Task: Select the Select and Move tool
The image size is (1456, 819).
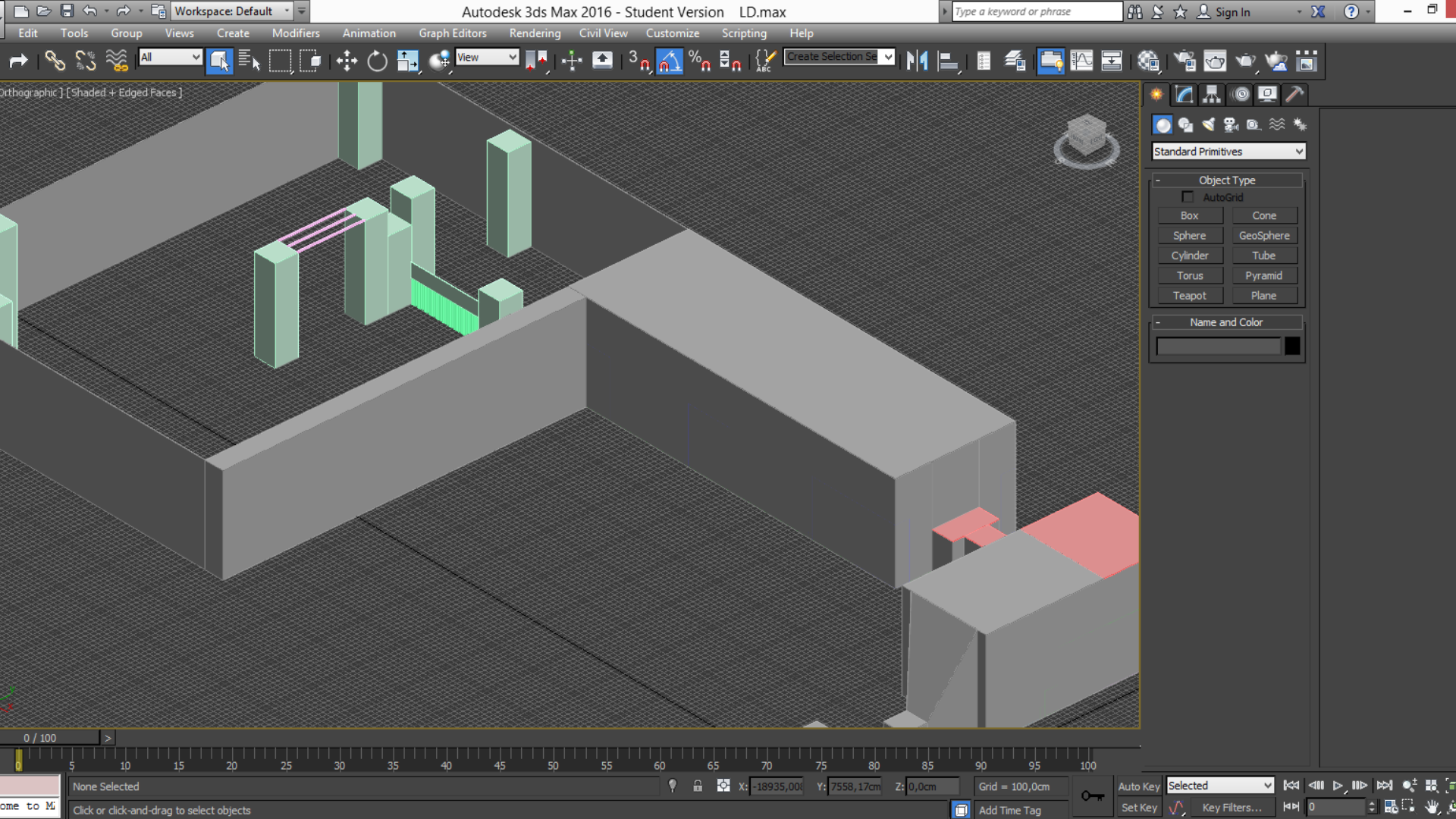Action: [x=347, y=61]
